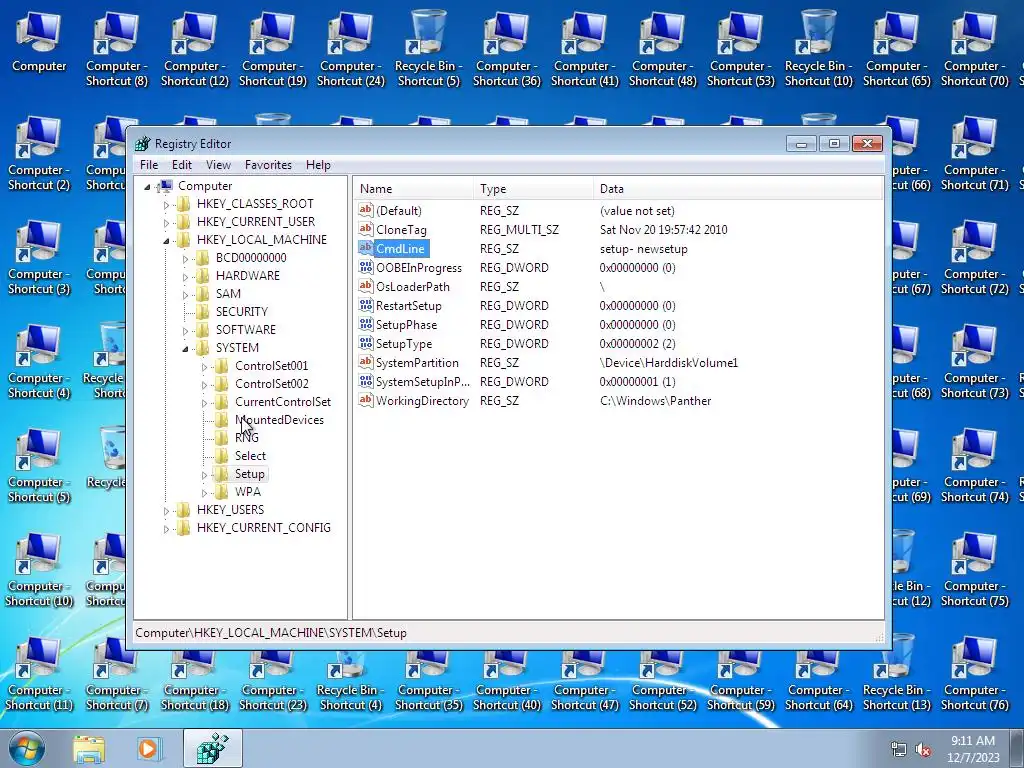Select the SECURITY key in tree
Screen dimensions: 1024x768
(x=242, y=312)
